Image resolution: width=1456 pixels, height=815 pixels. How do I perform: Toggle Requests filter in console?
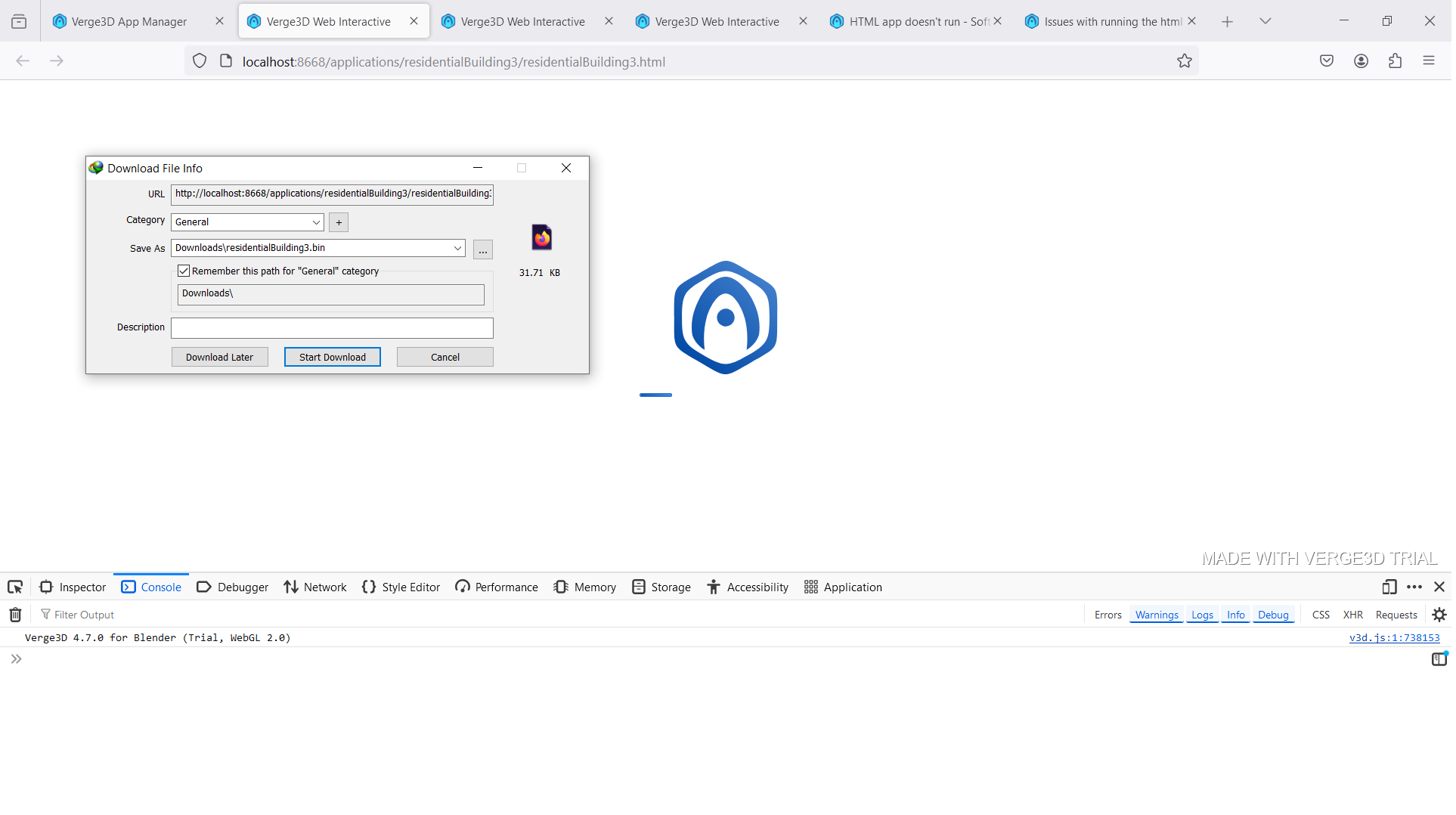pyautogui.click(x=1396, y=615)
